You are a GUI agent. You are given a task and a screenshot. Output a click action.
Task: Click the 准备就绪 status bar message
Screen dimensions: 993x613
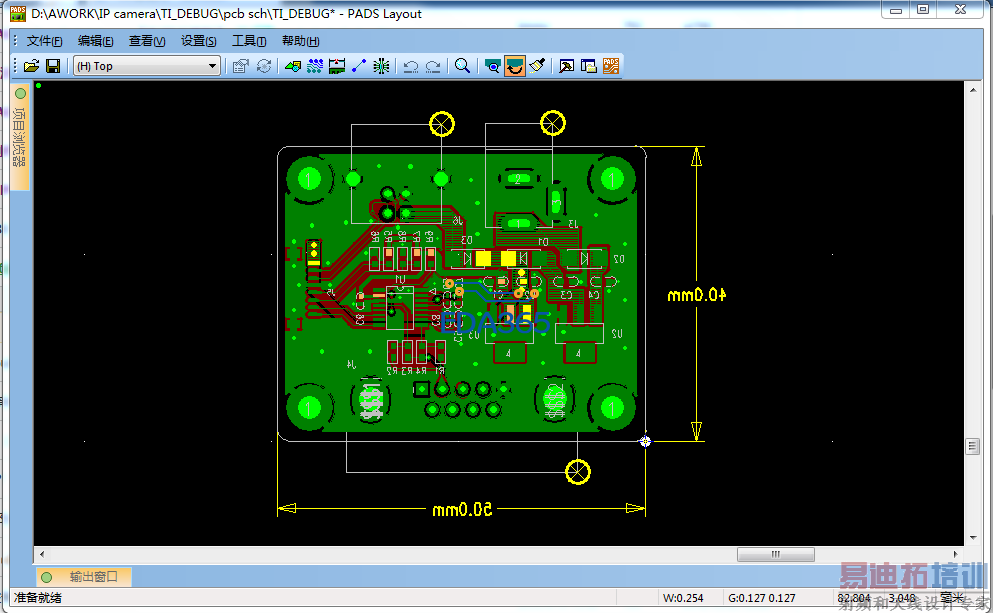(x=38, y=598)
